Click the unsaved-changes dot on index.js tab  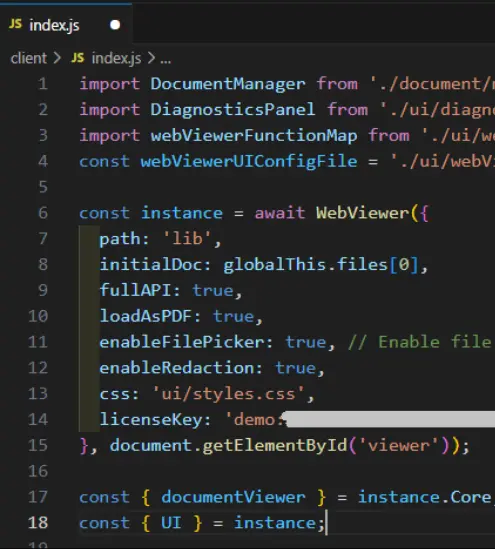pyautogui.click(x=115, y=25)
